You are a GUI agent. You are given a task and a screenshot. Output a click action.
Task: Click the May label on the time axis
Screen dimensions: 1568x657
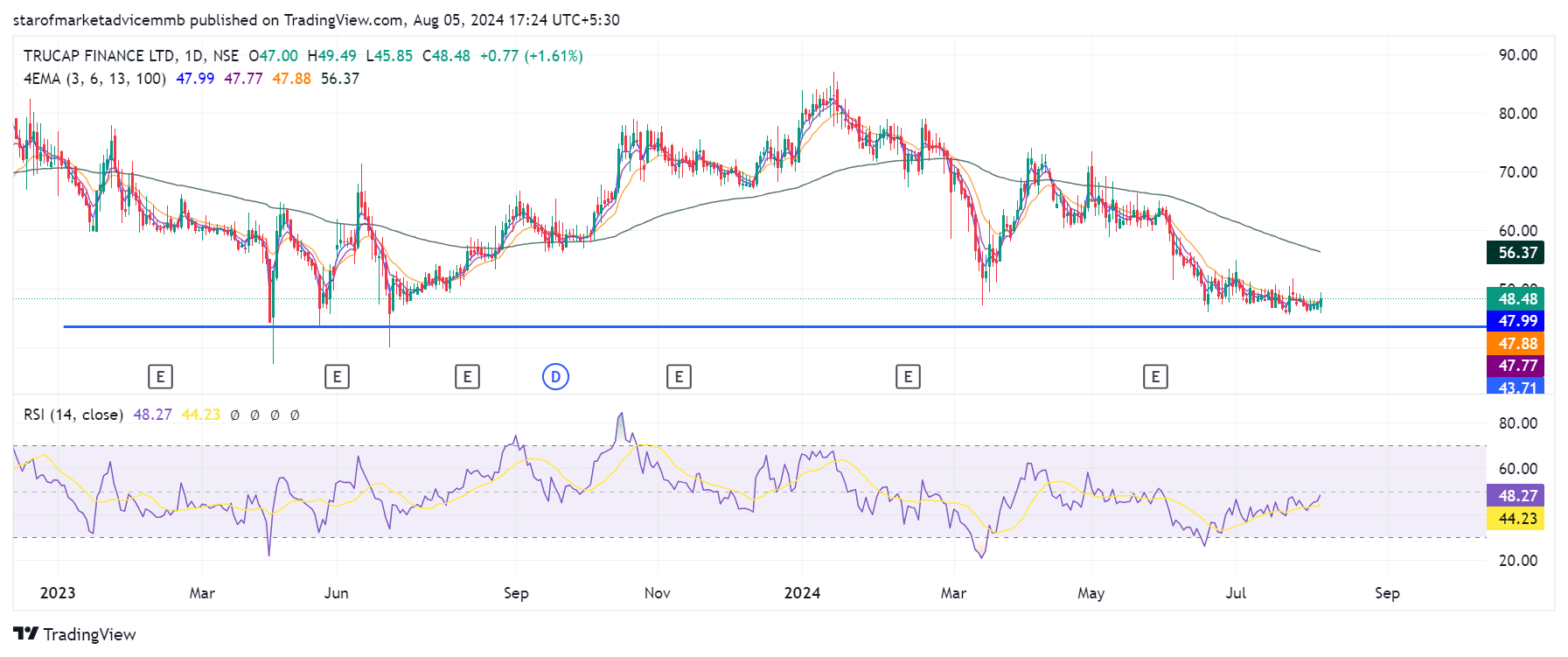coord(1091,593)
